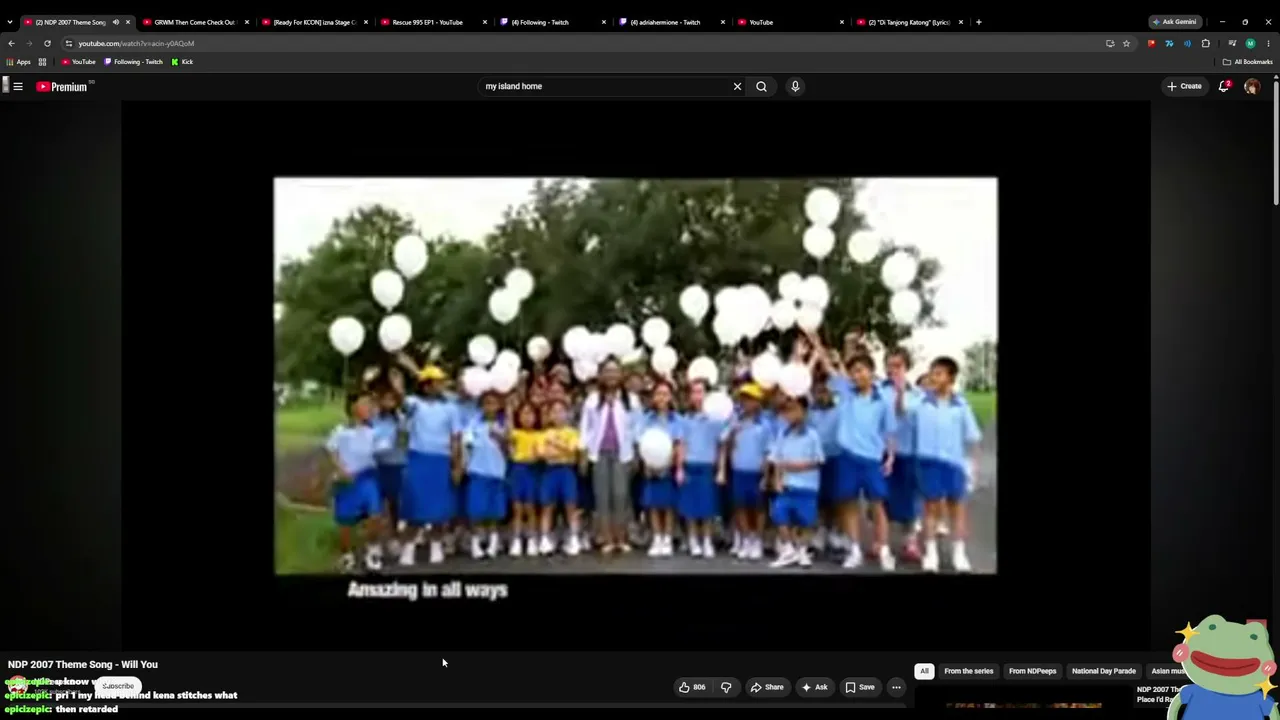Select National Day Parade chip

pos(1104,671)
